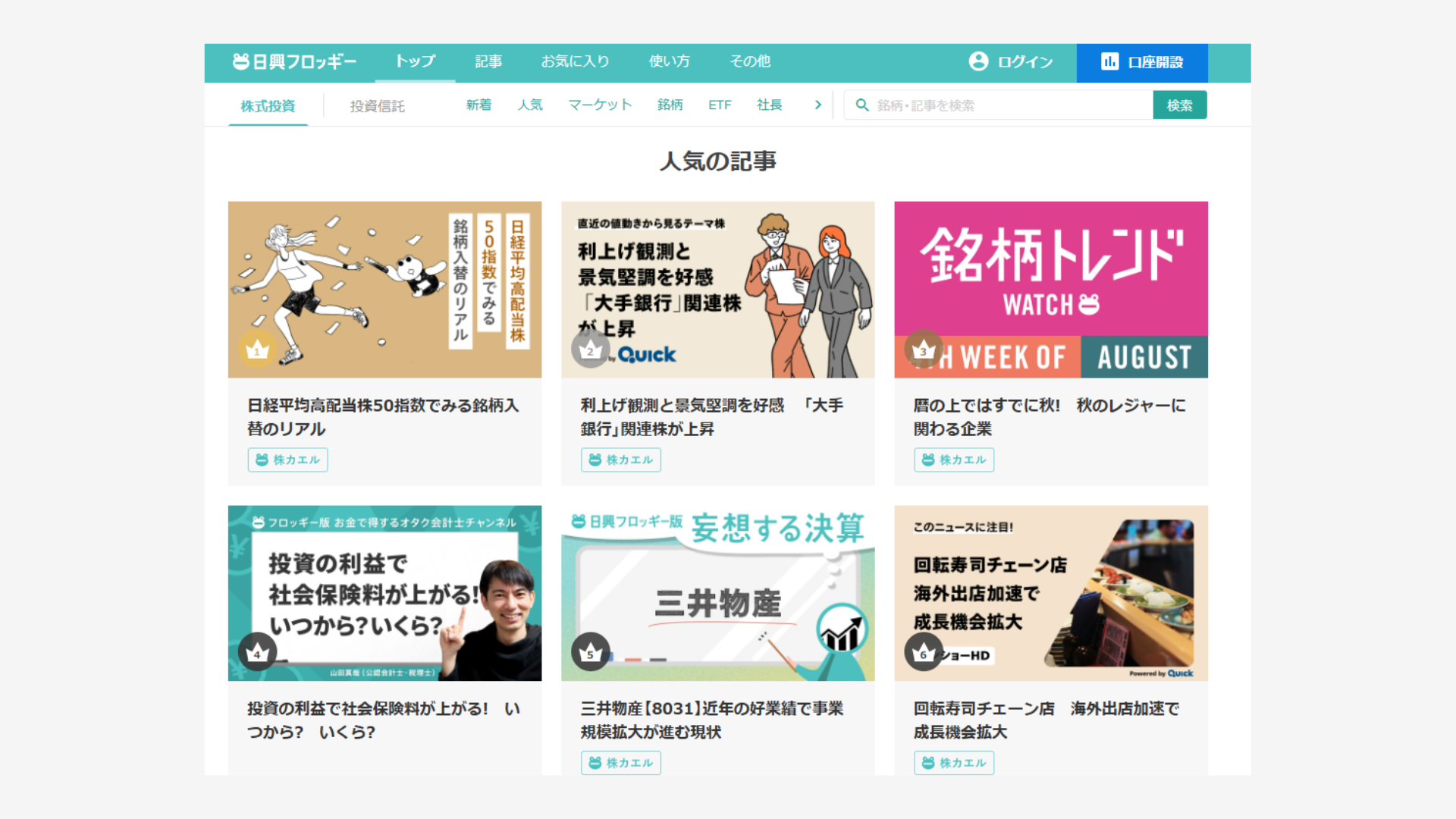Screen dimensions: 1456x819
Task: Open the ETF category link
Action: 720,105
